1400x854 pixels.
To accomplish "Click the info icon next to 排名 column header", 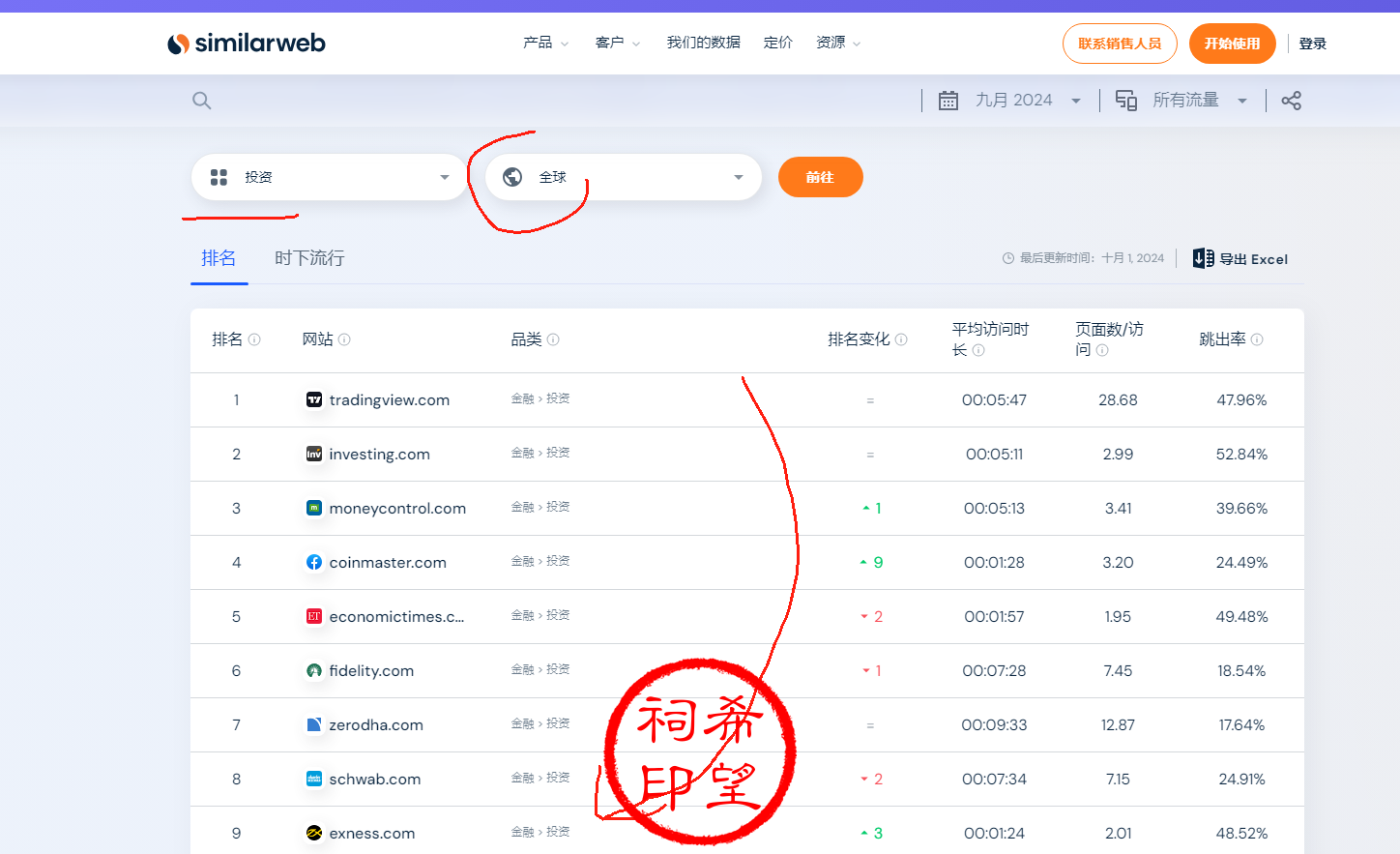I will (254, 339).
